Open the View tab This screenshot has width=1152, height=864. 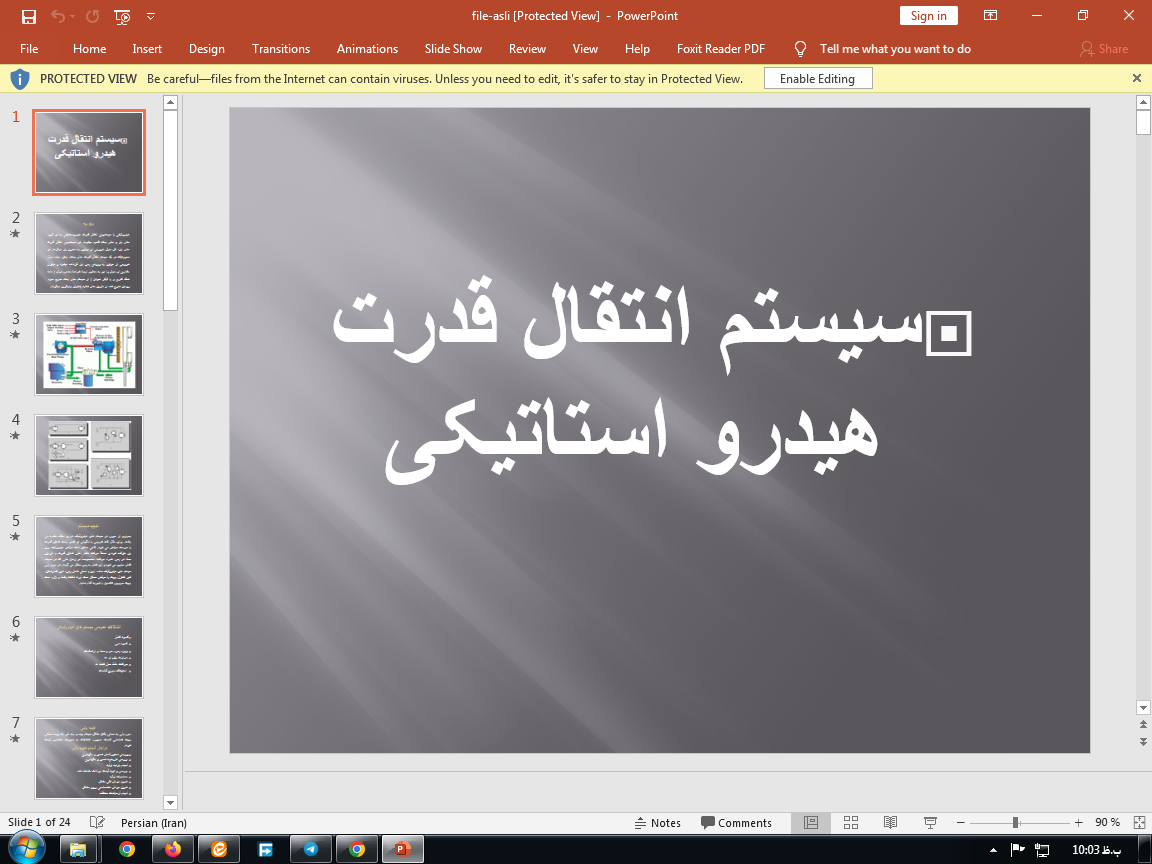point(585,48)
